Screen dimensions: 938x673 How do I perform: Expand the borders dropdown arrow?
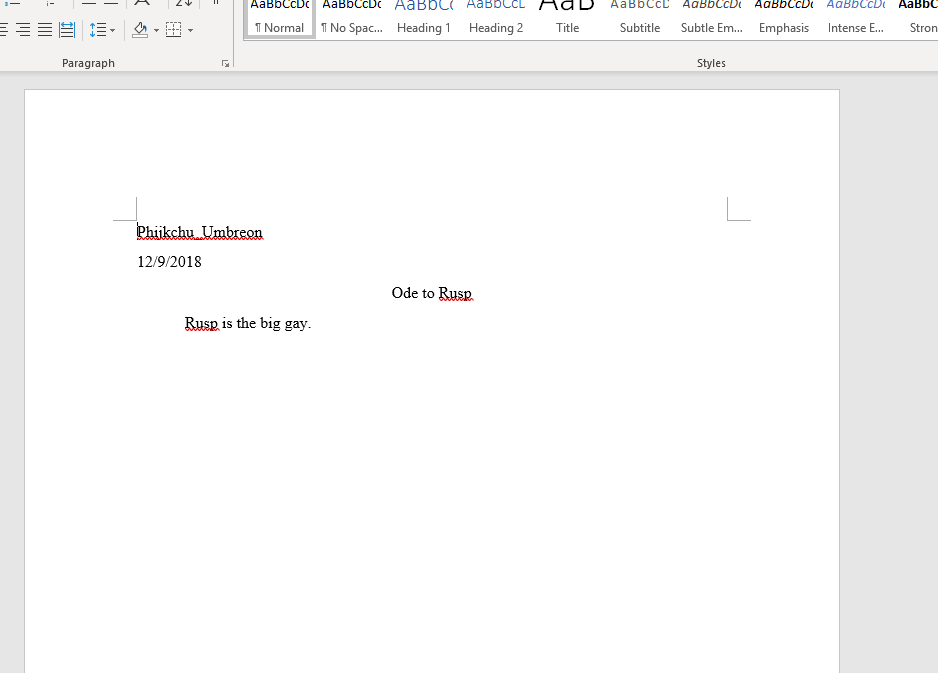point(190,30)
